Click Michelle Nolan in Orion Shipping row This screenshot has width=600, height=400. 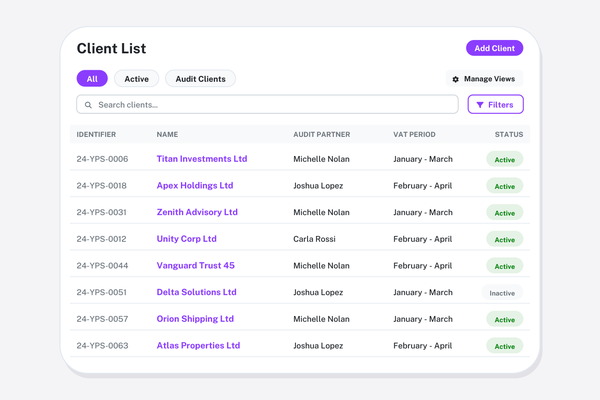coord(321,319)
